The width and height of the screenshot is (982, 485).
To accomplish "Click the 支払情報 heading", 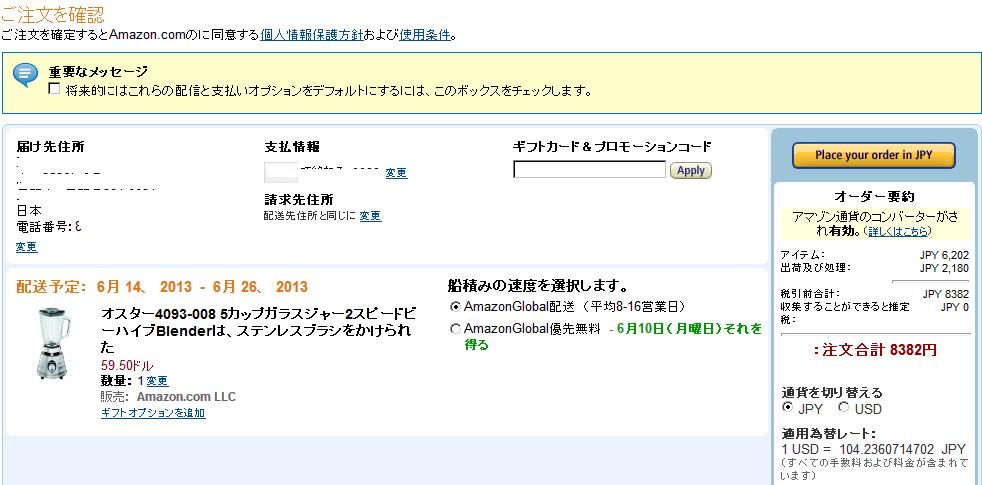I will pos(292,147).
